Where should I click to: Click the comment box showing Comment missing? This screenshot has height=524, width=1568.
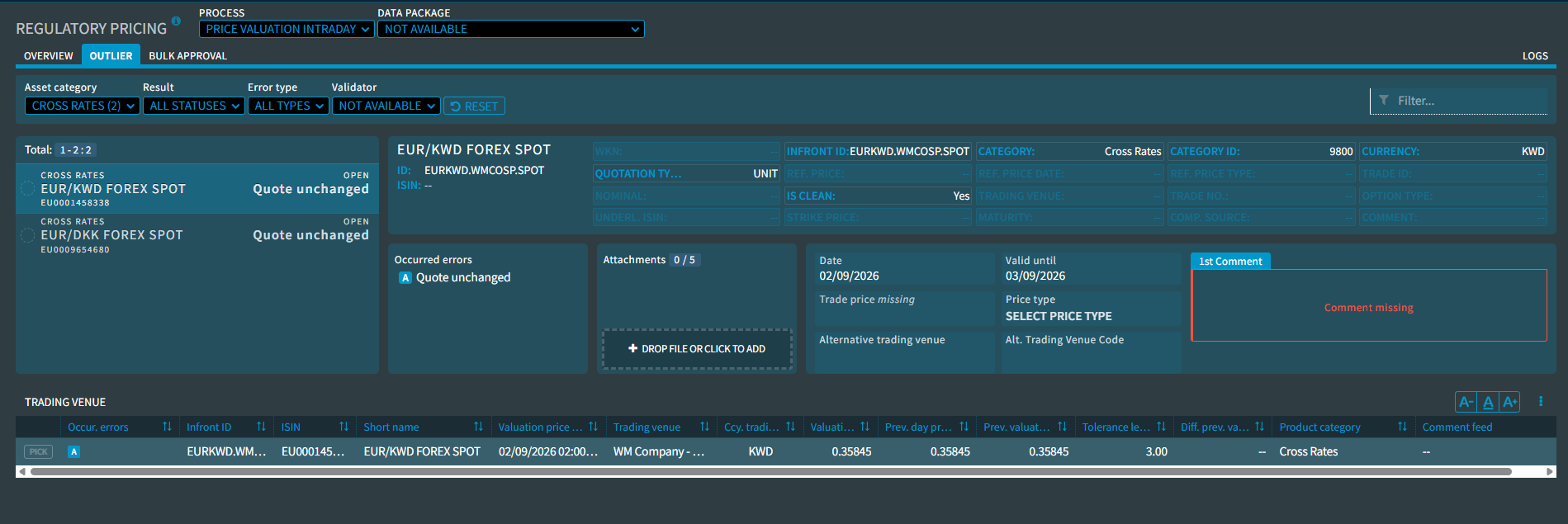point(1369,305)
